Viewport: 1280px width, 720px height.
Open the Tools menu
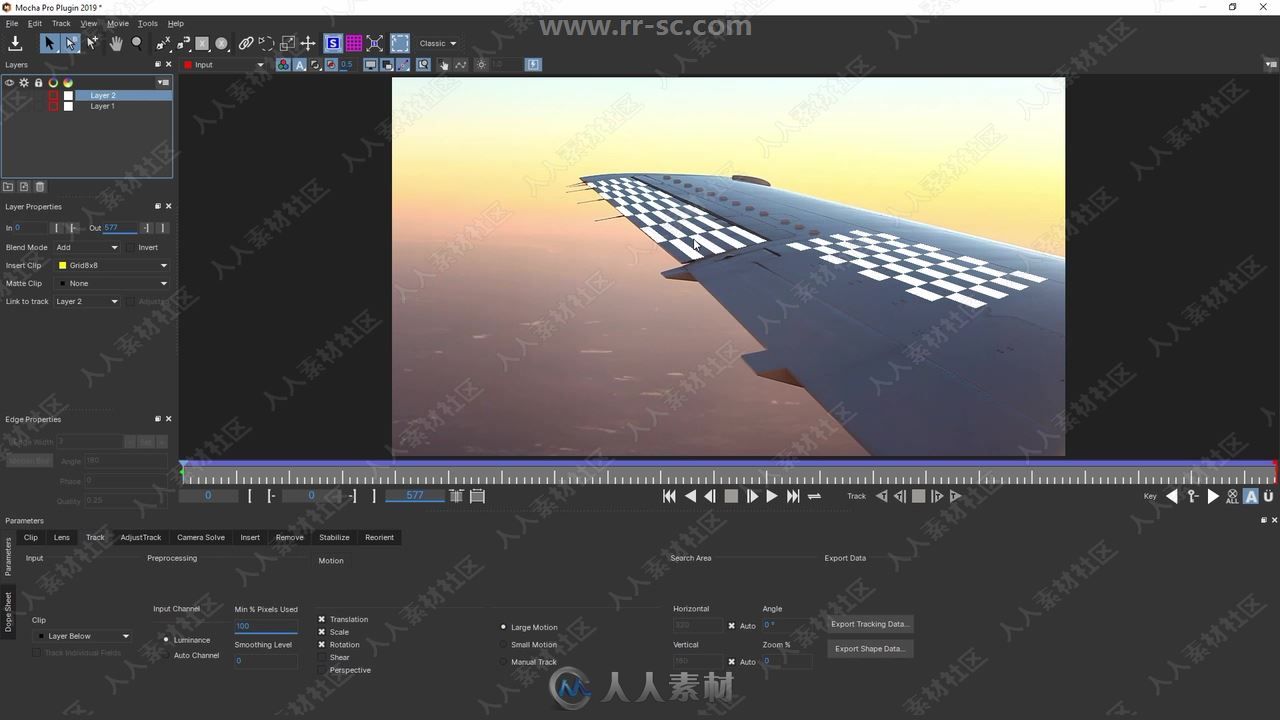(x=148, y=23)
